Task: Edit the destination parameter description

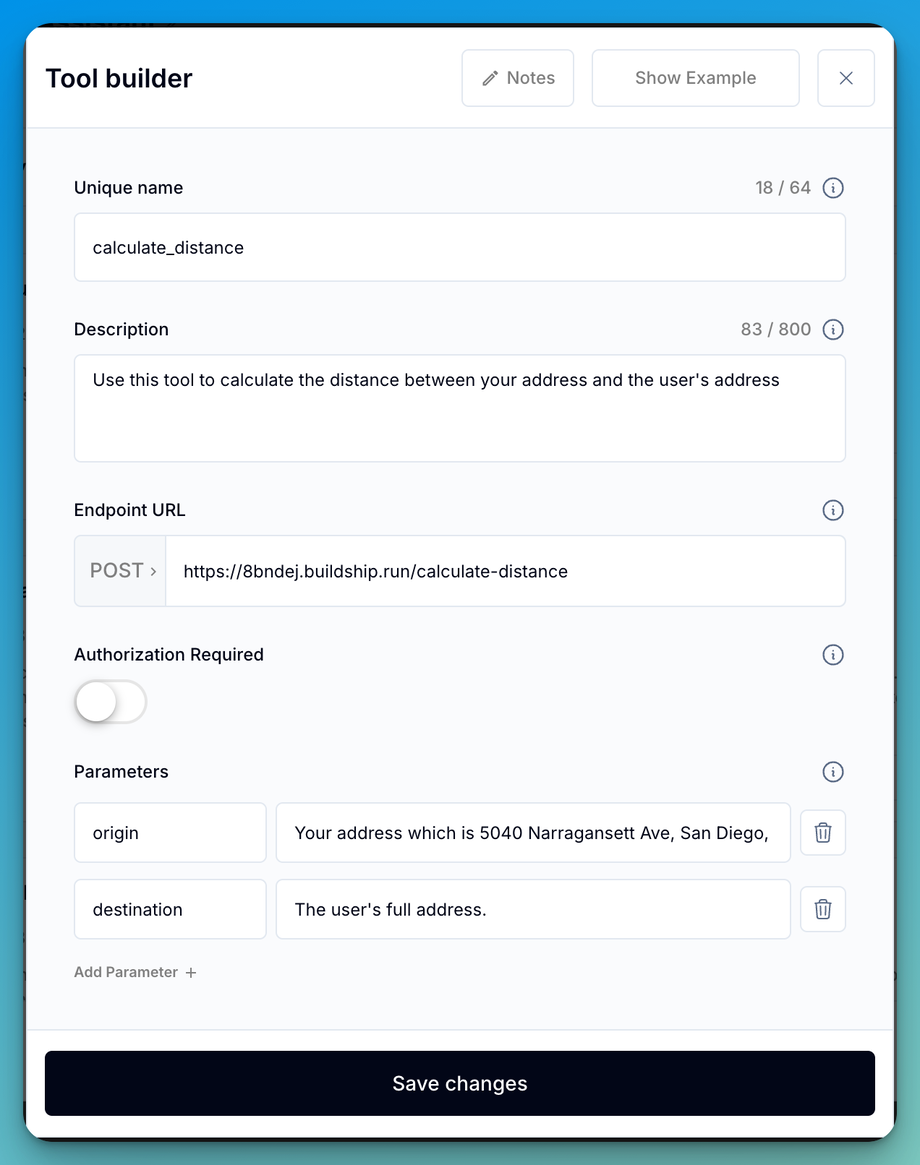Action: (x=533, y=909)
